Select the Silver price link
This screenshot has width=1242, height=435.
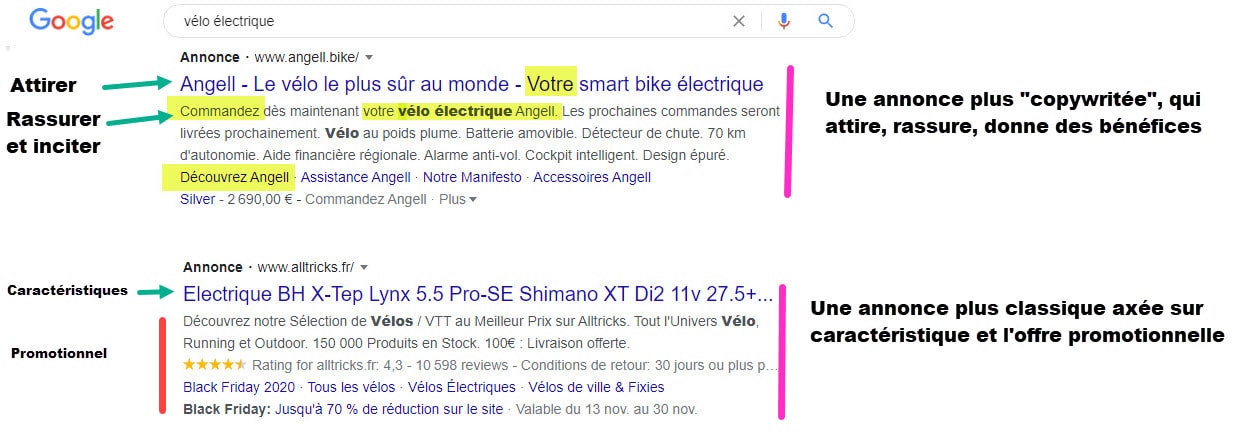197,199
